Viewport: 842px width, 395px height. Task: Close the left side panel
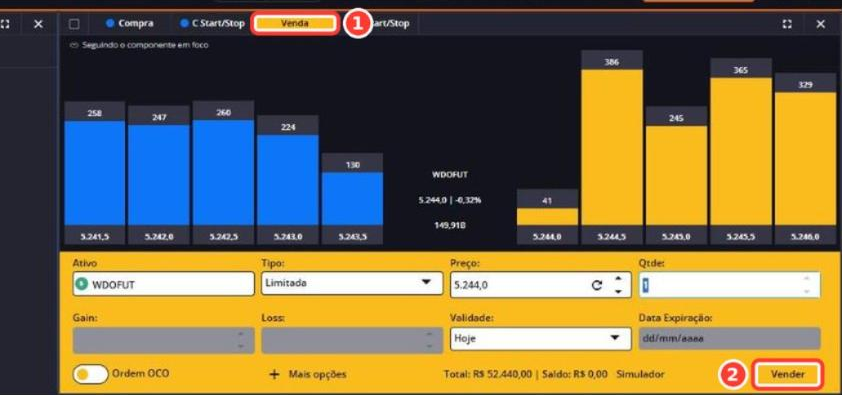coord(38,24)
